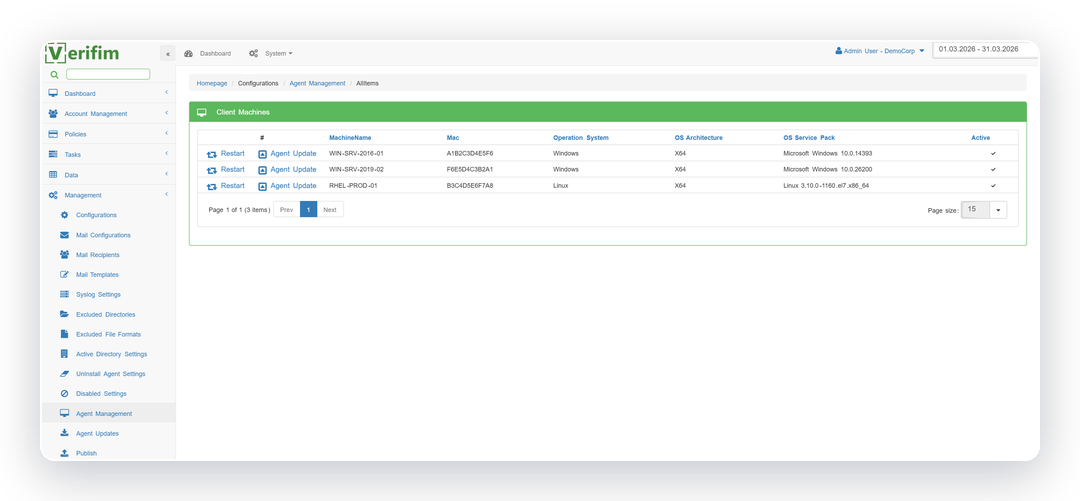Click the Active Directory Settings building icon
The width and height of the screenshot is (1080, 501).
(64, 354)
